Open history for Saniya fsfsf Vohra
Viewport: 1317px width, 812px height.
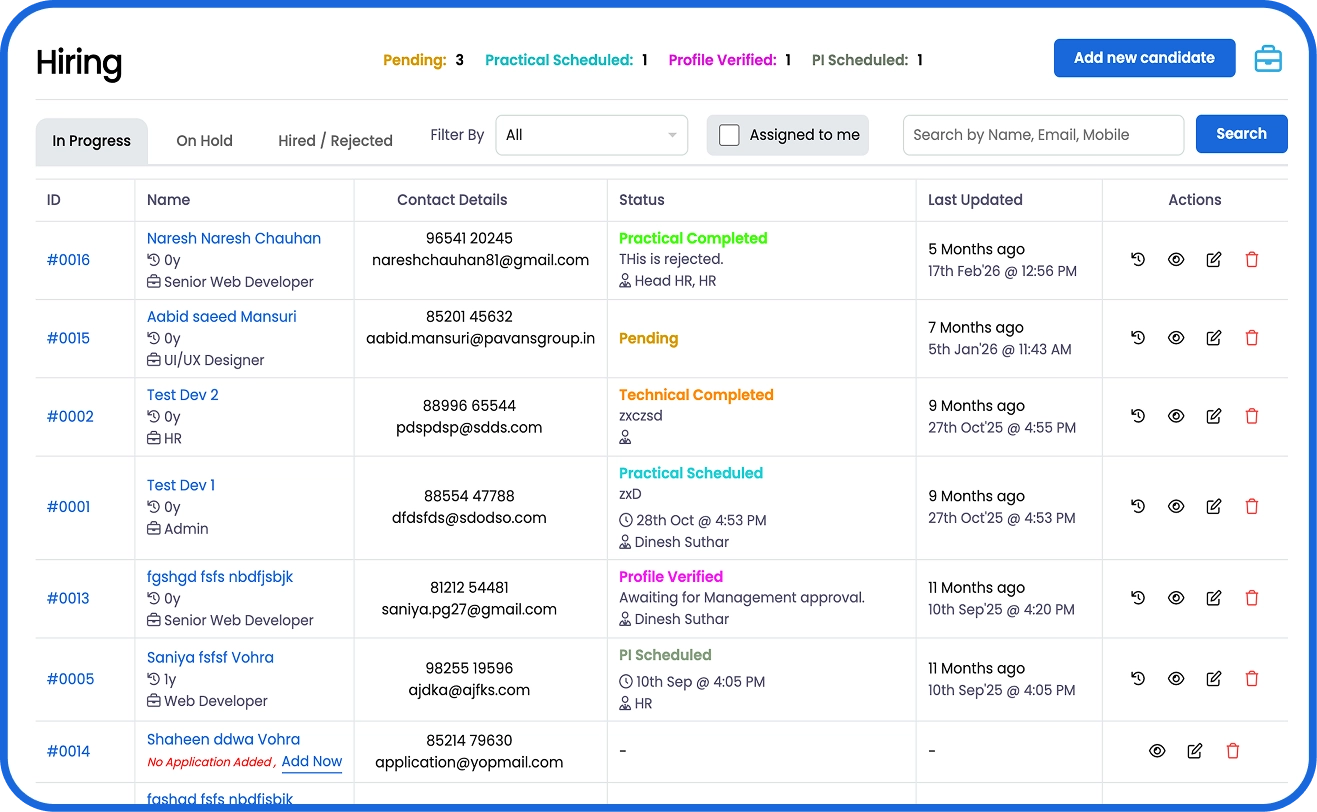pos(1138,679)
